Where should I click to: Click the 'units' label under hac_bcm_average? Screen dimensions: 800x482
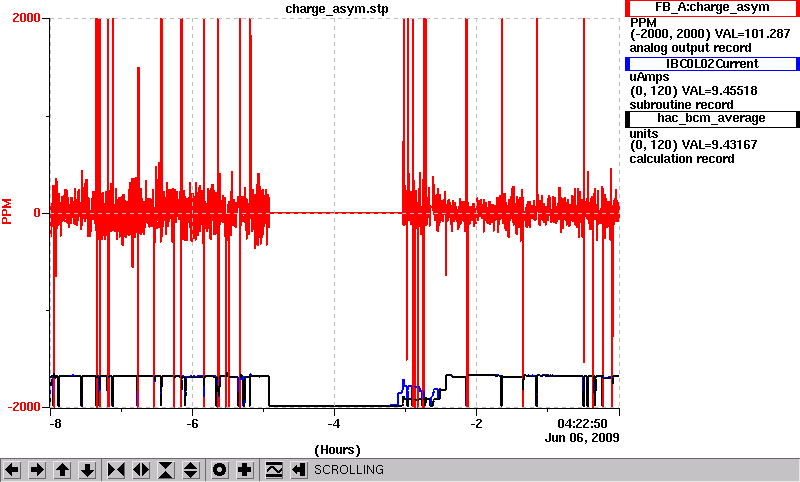pos(643,134)
